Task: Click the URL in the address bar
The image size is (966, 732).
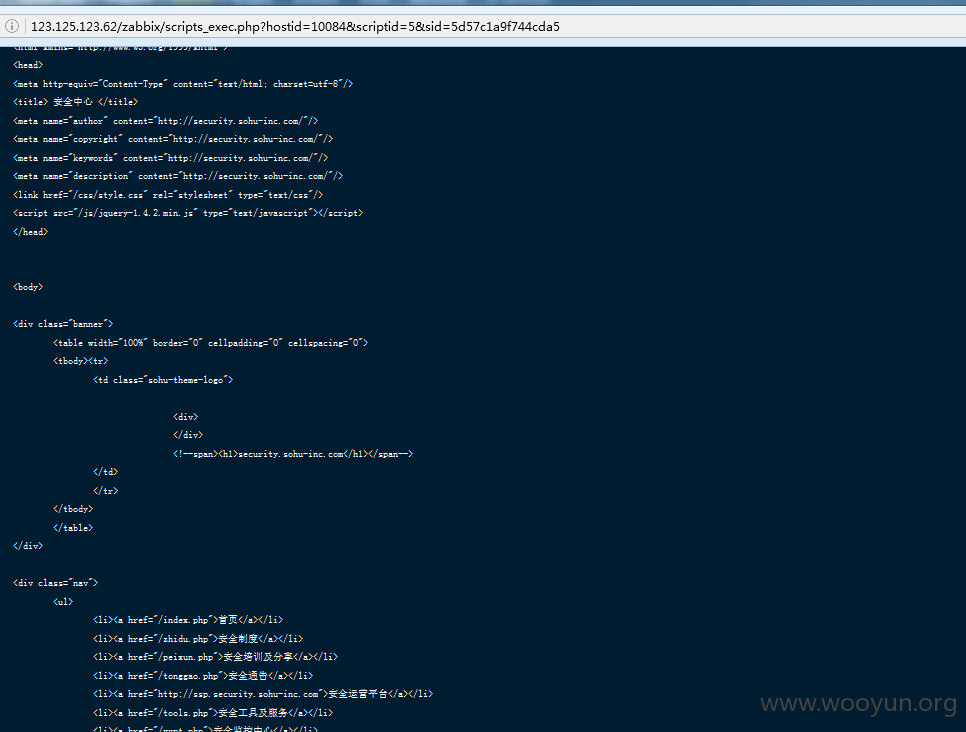Action: coord(295,26)
